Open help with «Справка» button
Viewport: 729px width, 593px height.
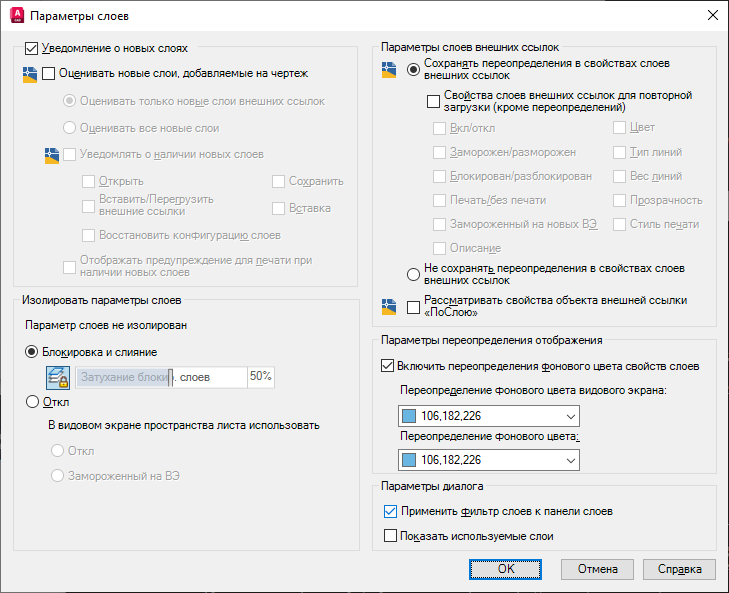click(679, 568)
